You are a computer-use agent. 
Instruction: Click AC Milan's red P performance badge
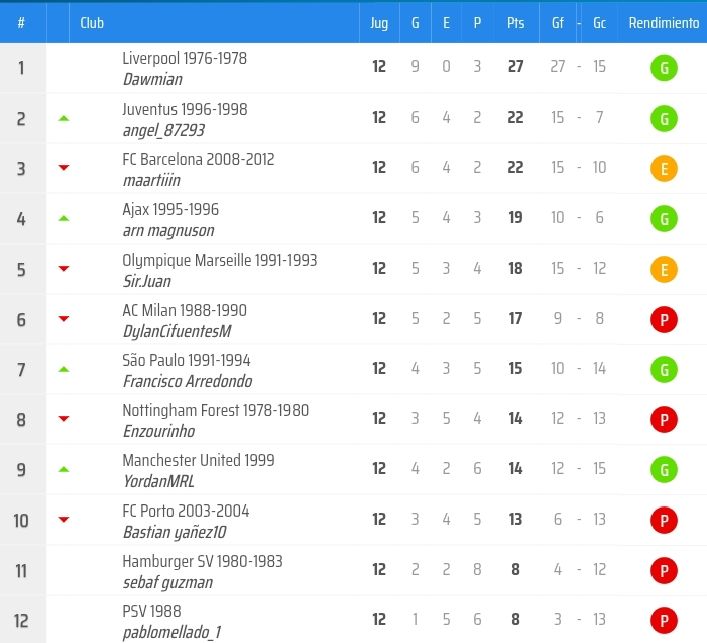click(663, 320)
